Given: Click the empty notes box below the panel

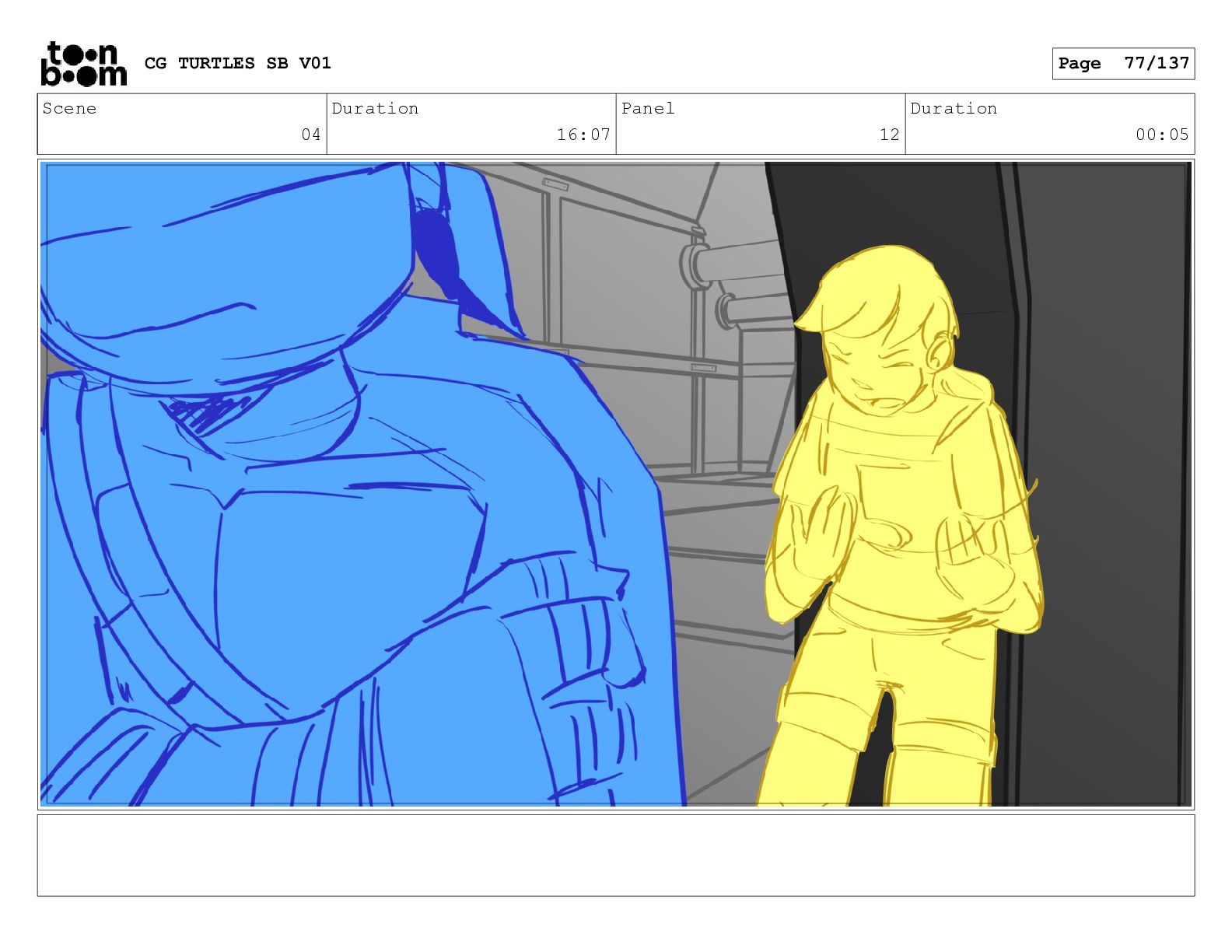Looking at the screenshot, I should point(616,855).
